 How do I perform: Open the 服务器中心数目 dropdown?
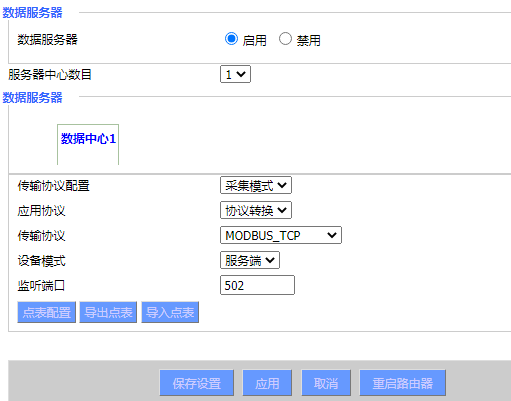(x=235, y=74)
